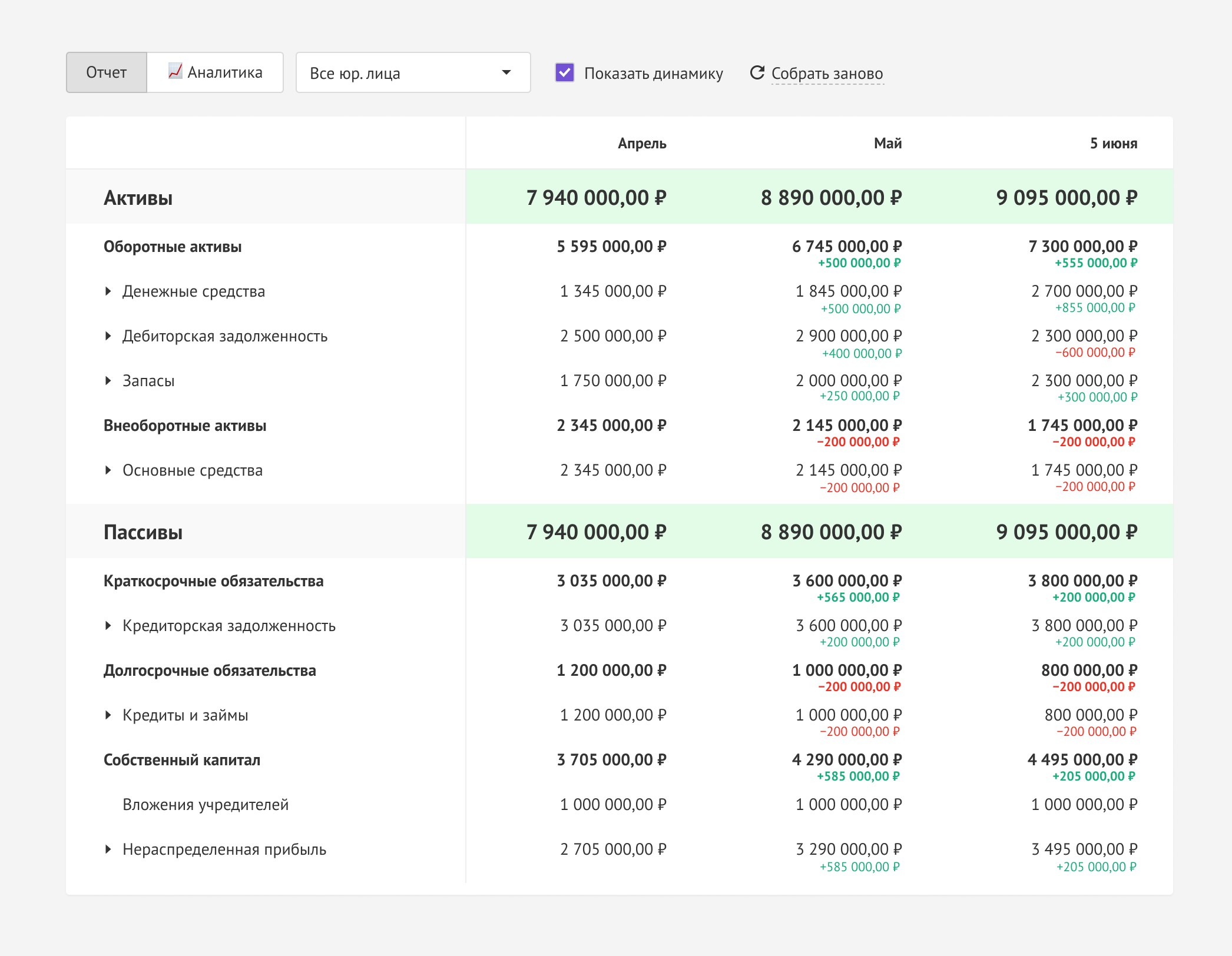Expand the Нераспределенная прибыль row

(108, 849)
